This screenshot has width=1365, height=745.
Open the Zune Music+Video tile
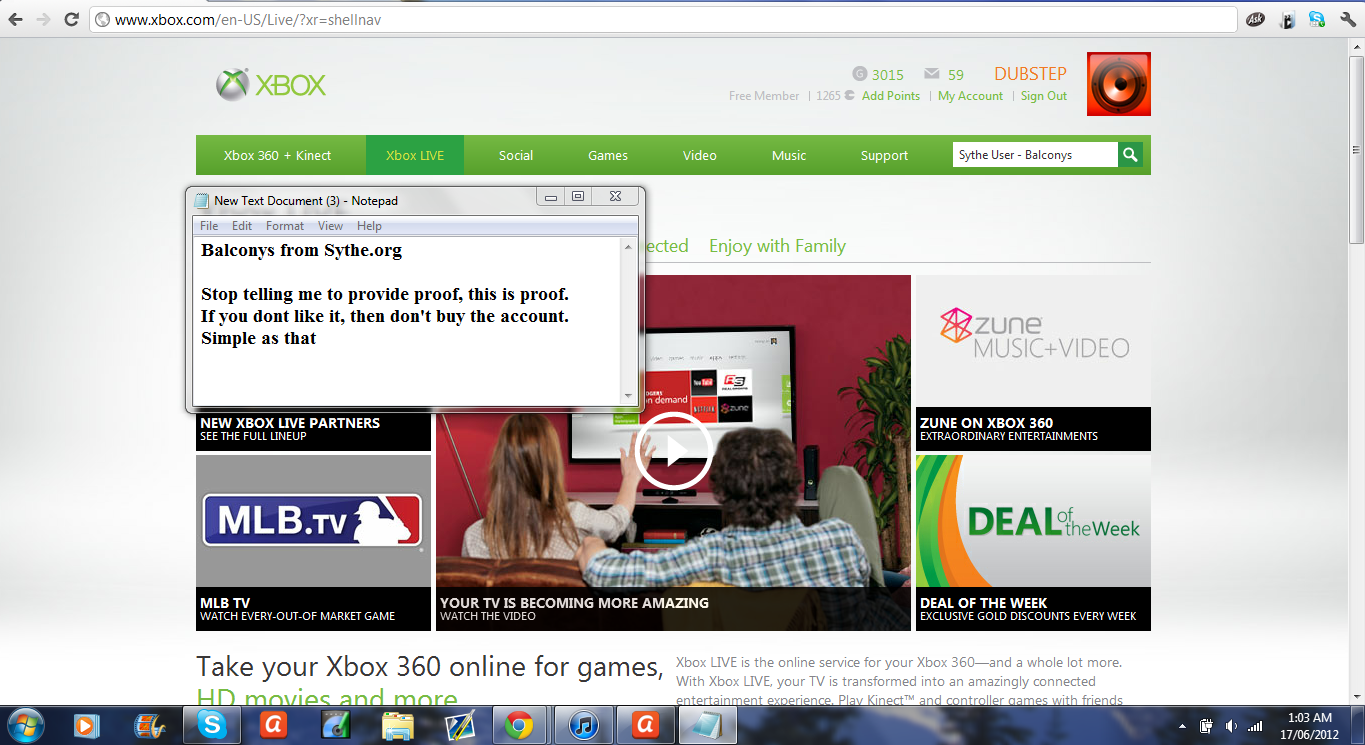(x=1033, y=363)
